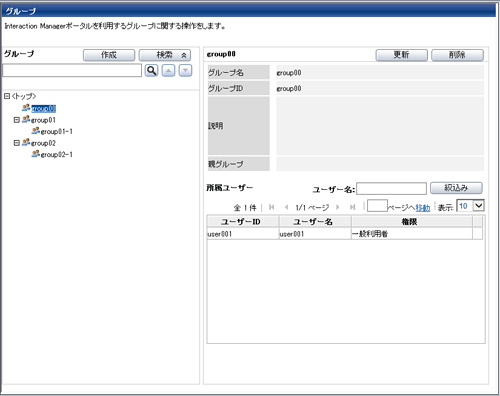Collapse the group01 tree node

[16, 120]
